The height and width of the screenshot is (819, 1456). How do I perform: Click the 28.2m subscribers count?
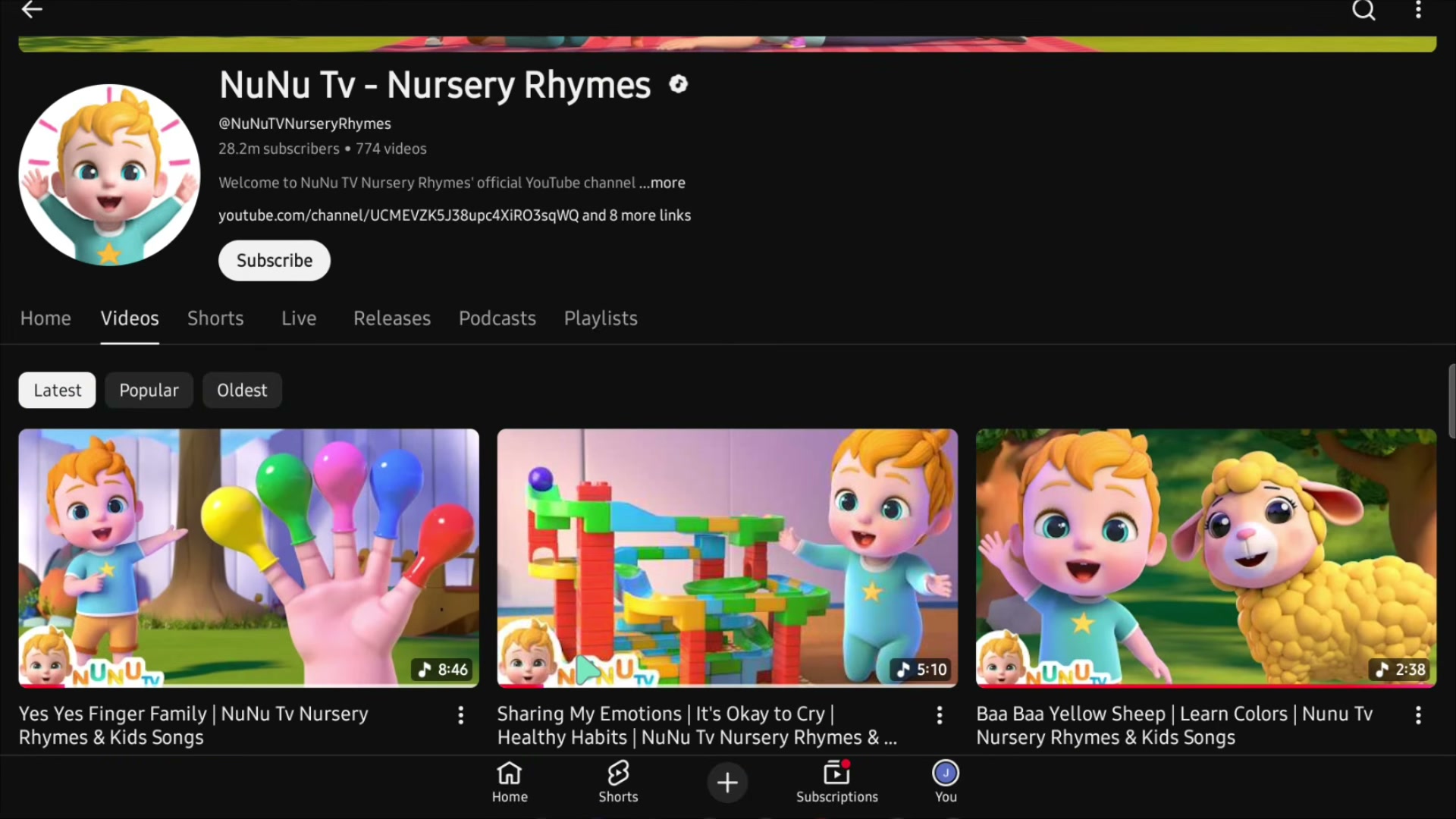click(279, 149)
